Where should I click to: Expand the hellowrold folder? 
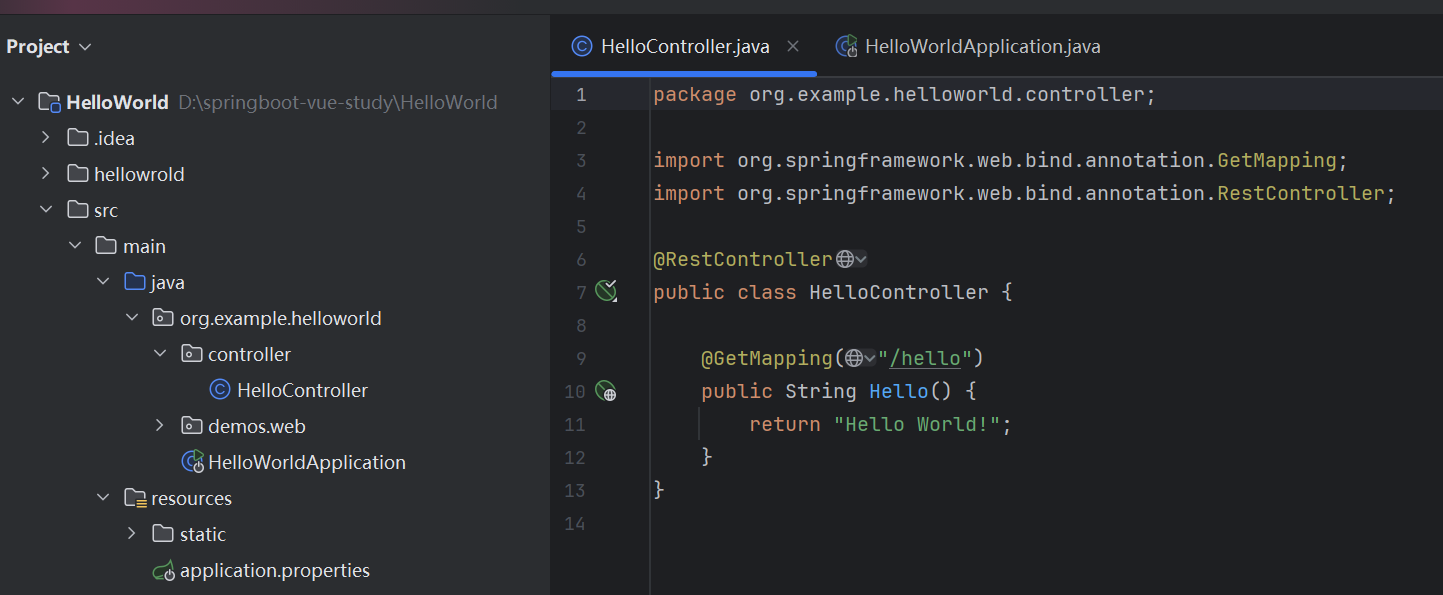(x=45, y=174)
